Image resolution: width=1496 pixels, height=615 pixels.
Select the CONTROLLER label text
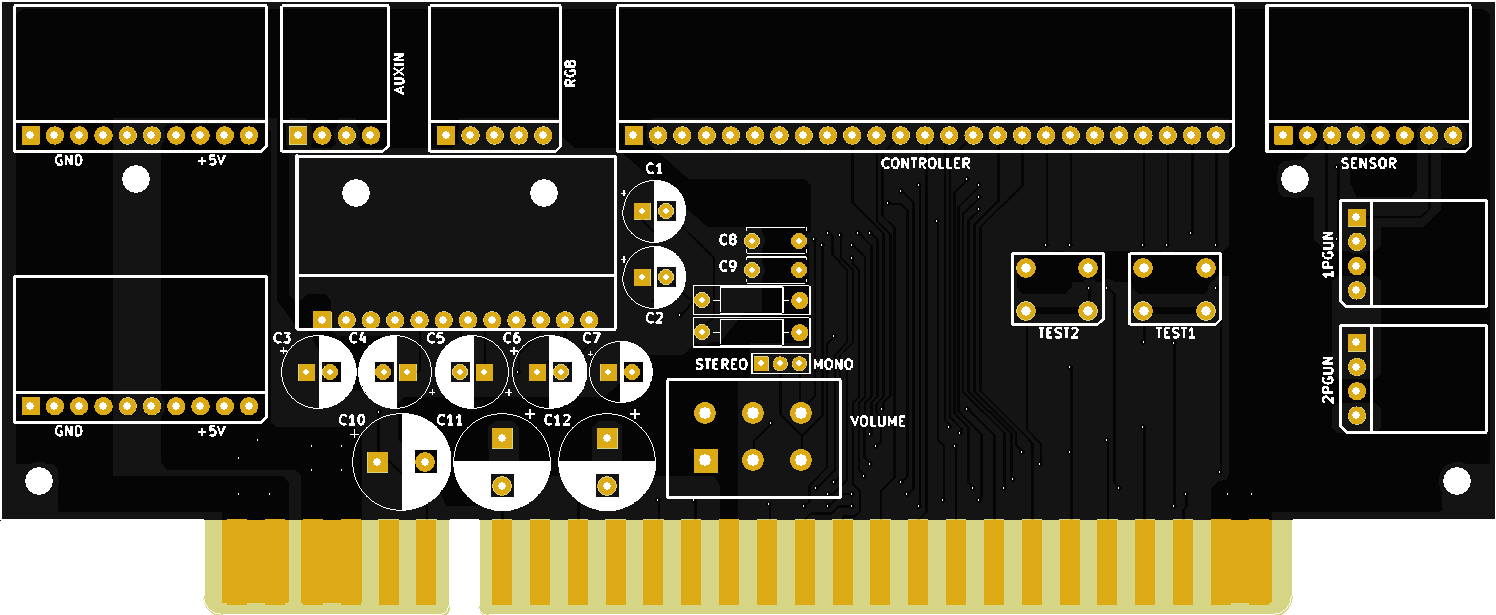(x=925, y=163)
